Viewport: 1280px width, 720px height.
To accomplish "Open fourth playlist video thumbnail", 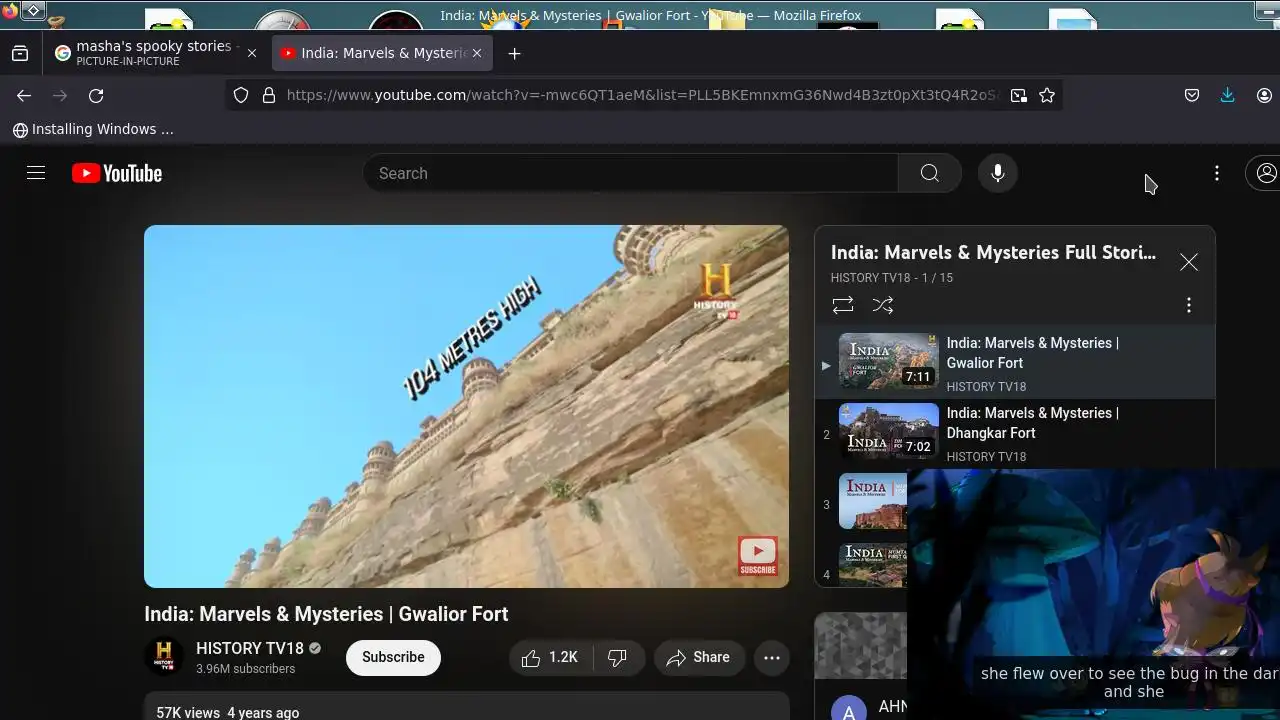I will click(x=872, y=565).
